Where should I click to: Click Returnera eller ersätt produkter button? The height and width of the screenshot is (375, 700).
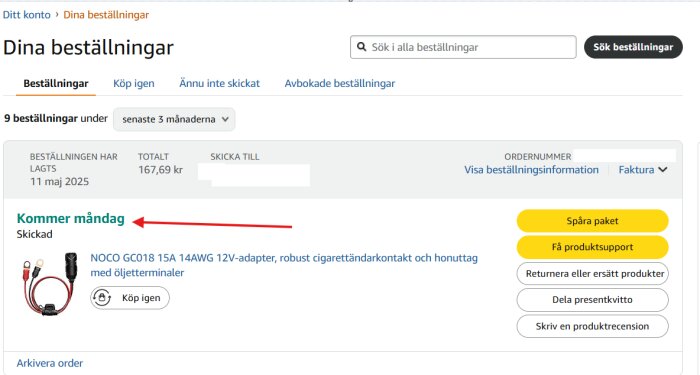tap(592, 273)
